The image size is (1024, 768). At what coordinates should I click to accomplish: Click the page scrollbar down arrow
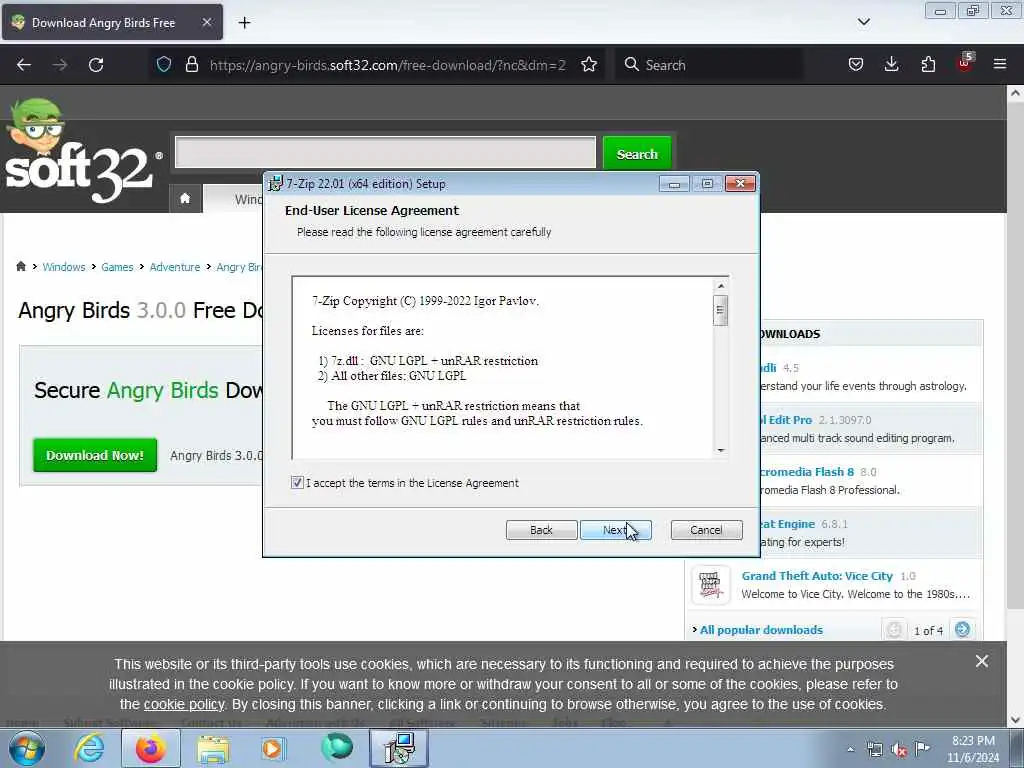1015,720
